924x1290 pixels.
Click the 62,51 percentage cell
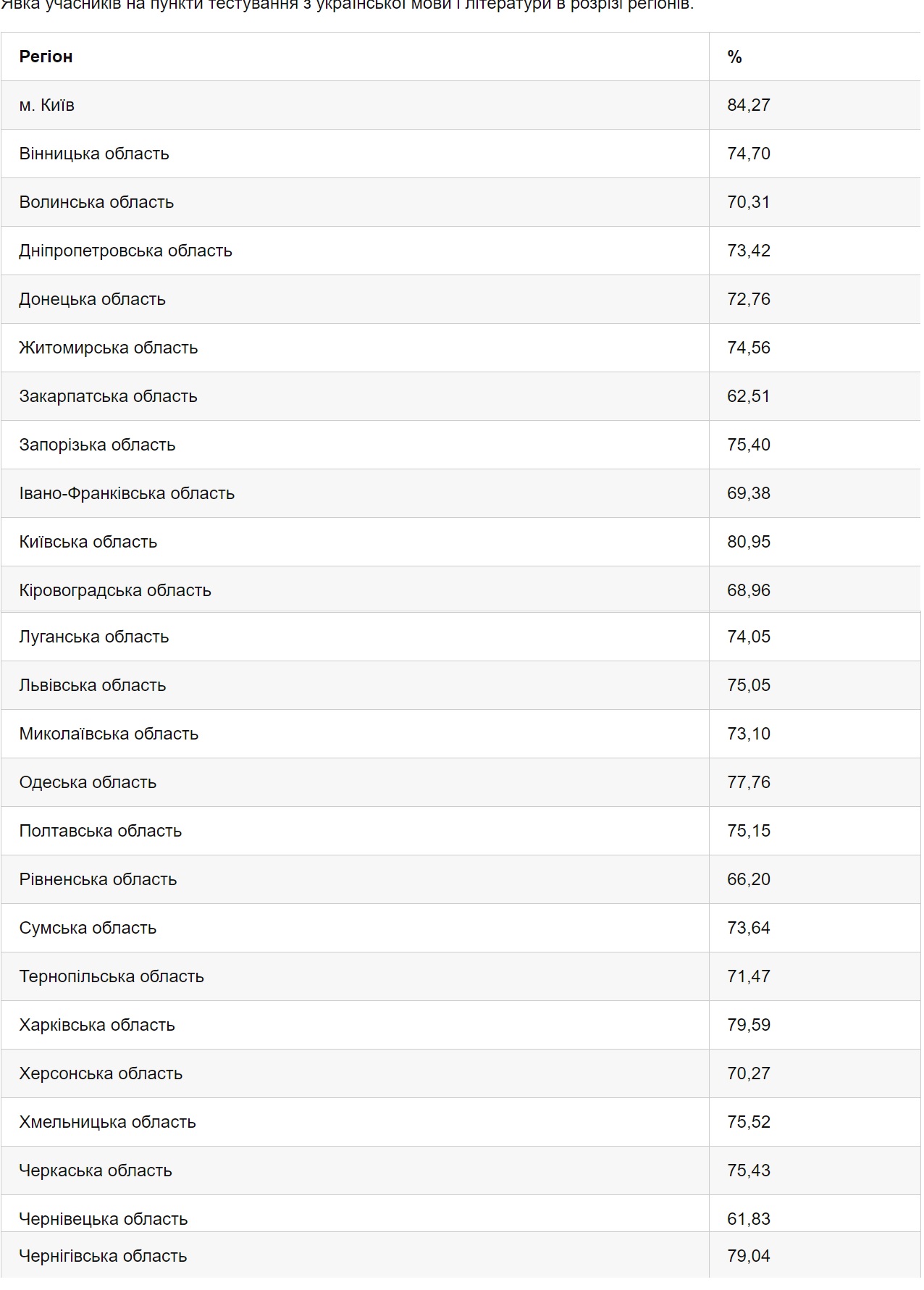tap(749, 396)
